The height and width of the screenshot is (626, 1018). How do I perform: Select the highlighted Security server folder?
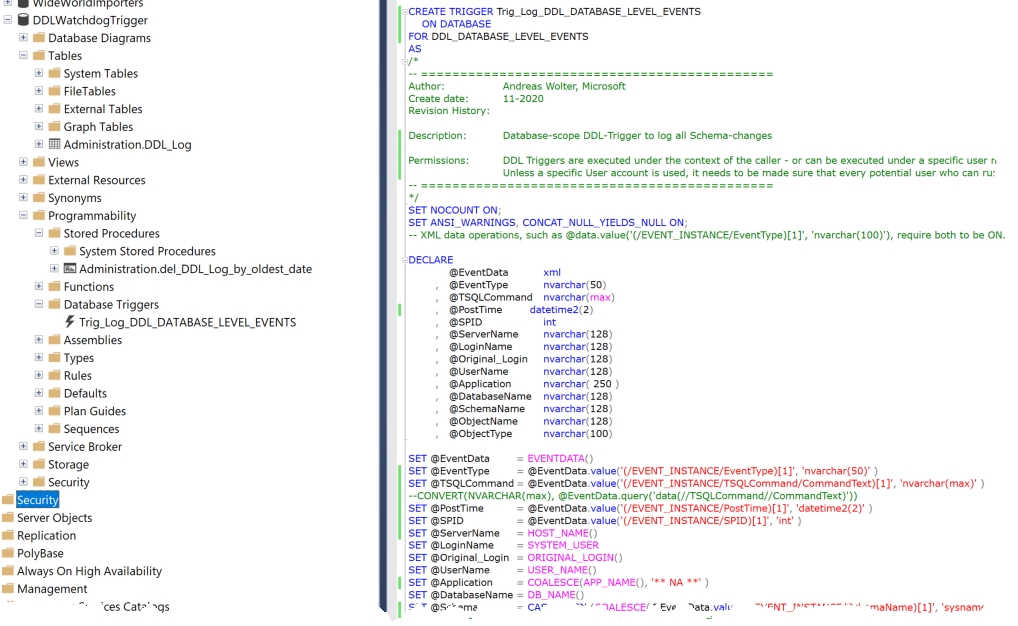pos(38,499)
